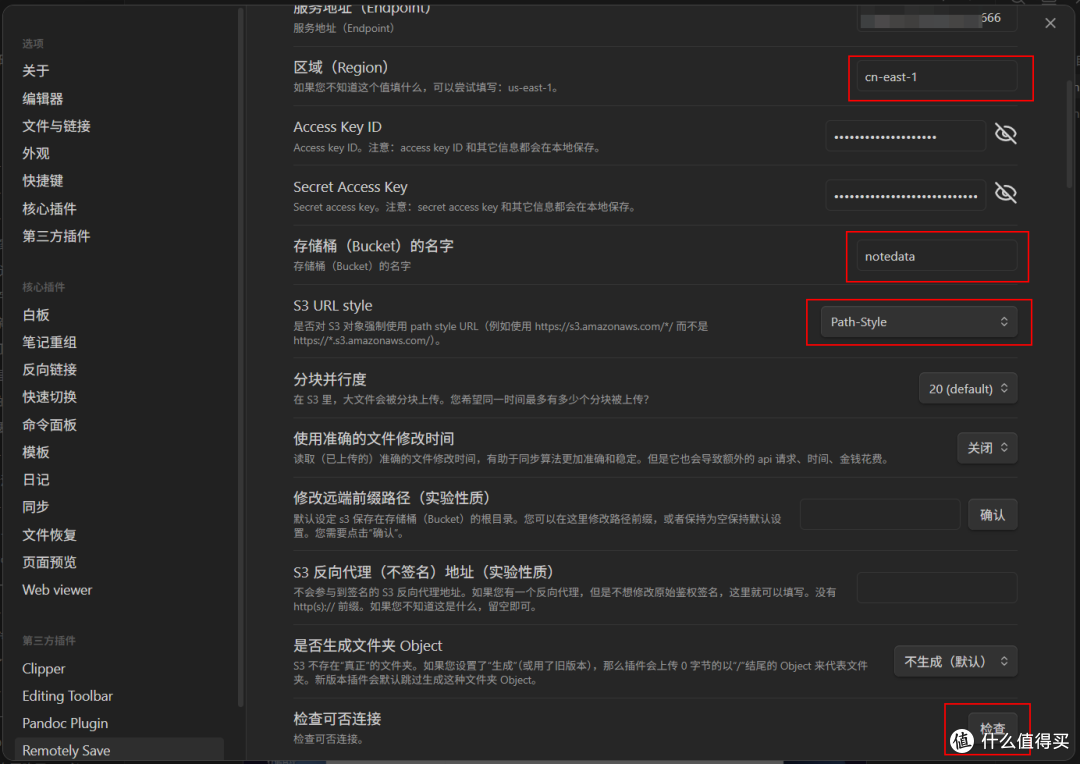This screenshot has width=1080, height=764.
Task: Focus the Region field containing cn-east-1
Action: point(937,77)
